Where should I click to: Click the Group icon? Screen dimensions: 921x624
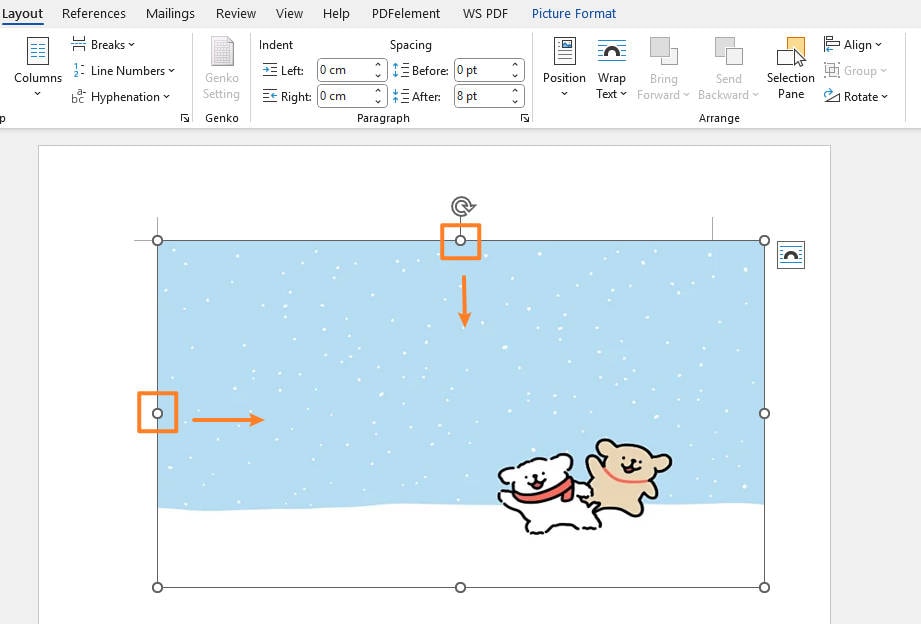832,70
